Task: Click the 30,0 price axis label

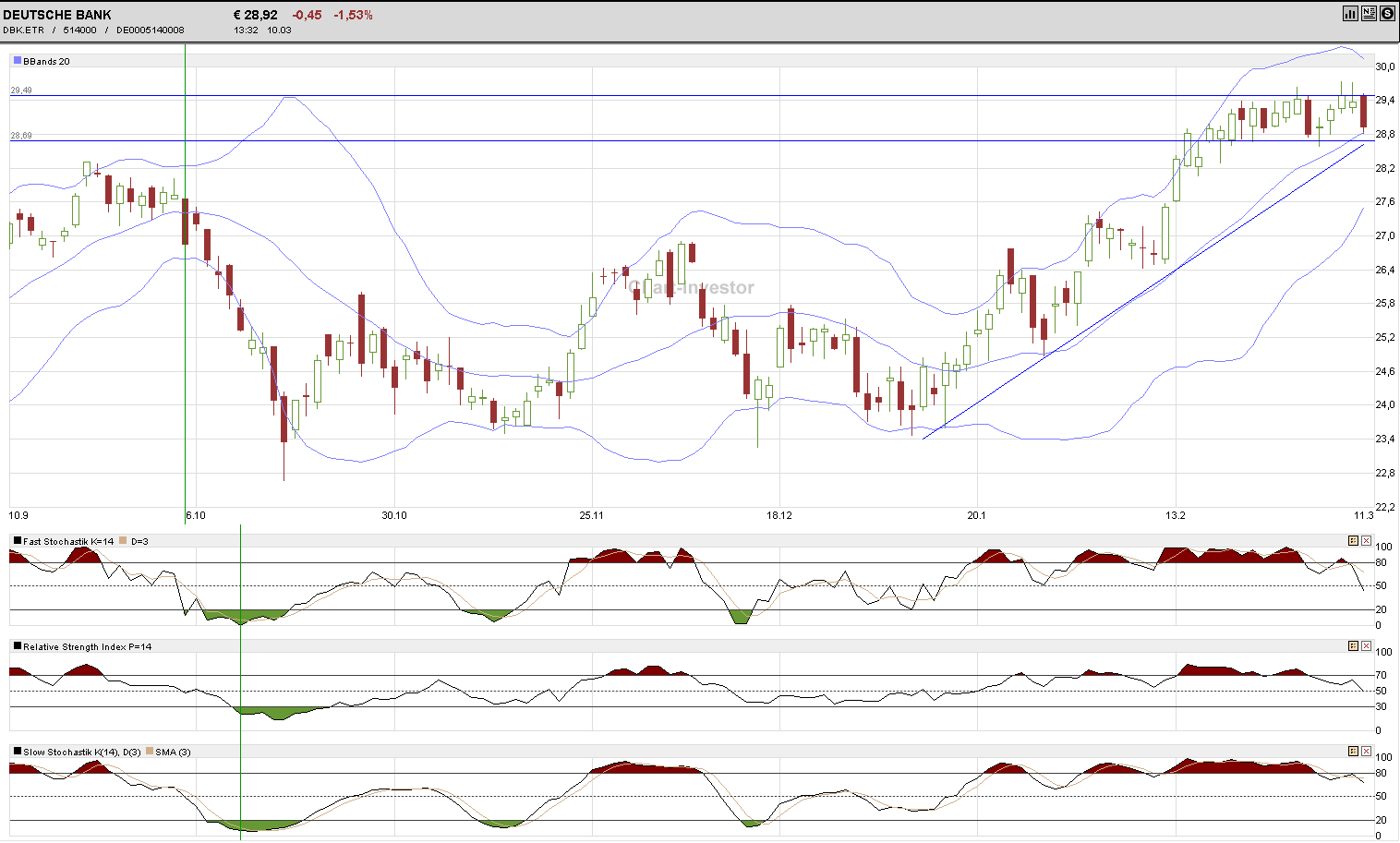Action: tap(1385, 66)
